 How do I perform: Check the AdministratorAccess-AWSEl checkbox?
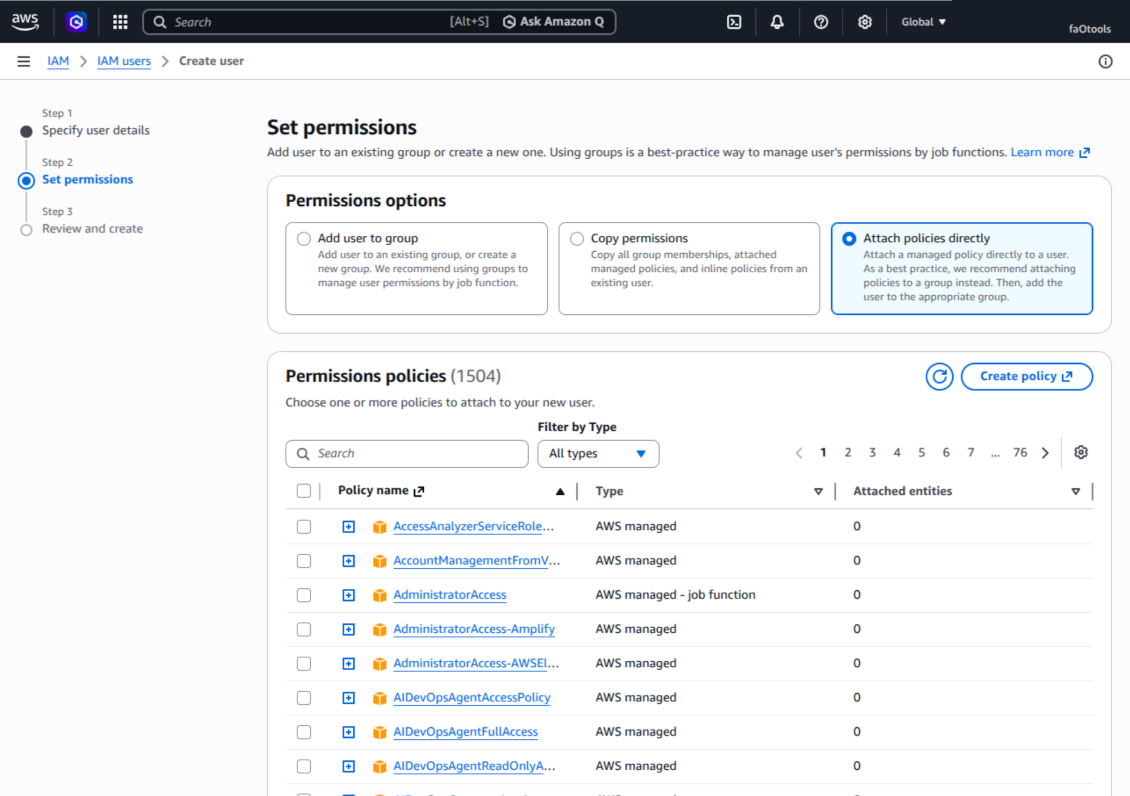[304, 663]
